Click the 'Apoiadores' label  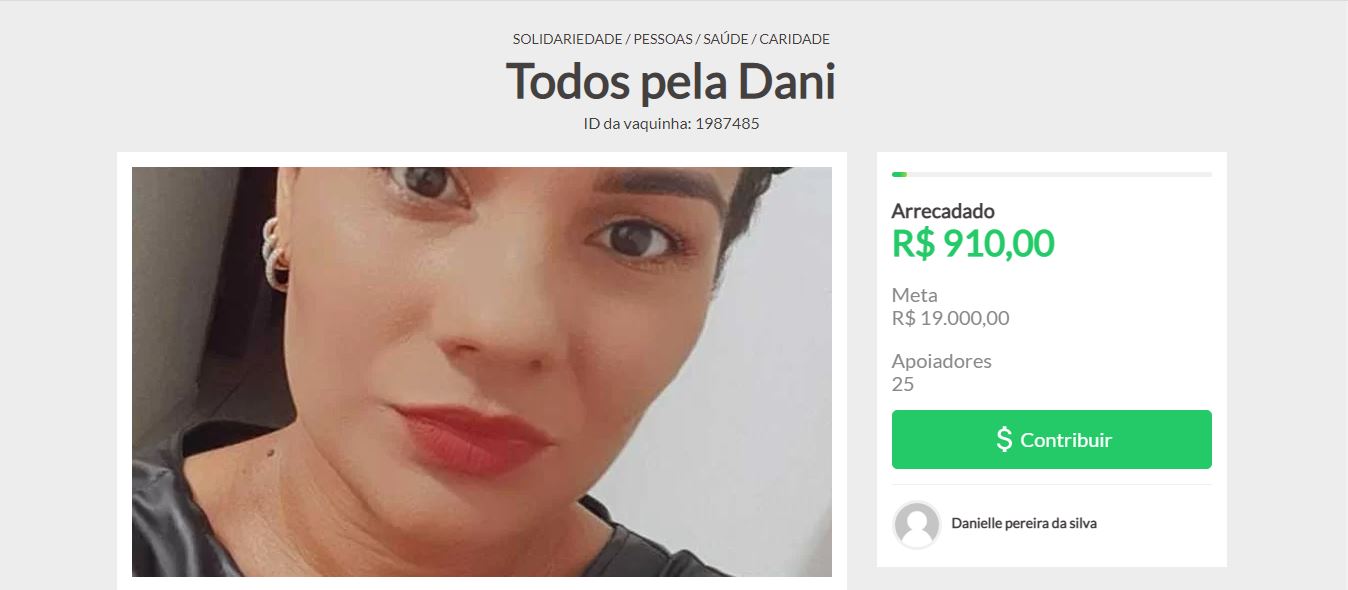[x=942, y=361]
